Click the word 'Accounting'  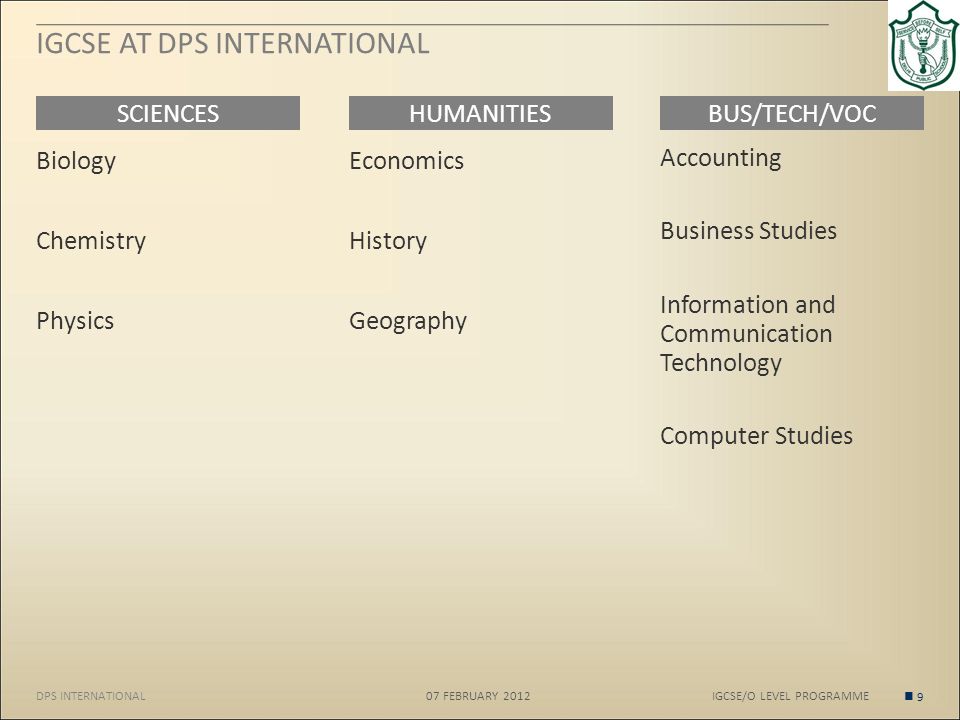721,158
